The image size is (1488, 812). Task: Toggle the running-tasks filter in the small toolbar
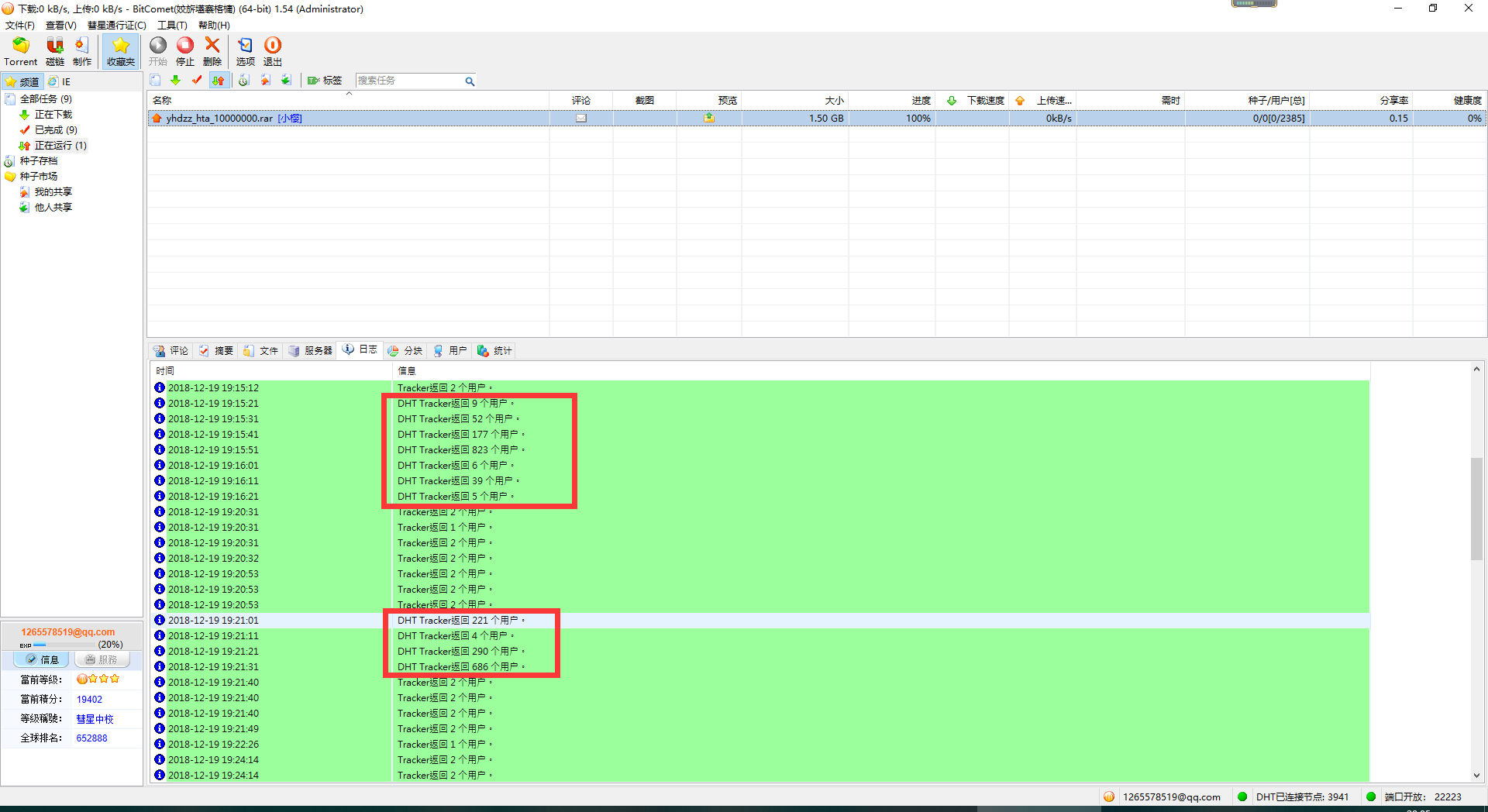coord(219,81)
